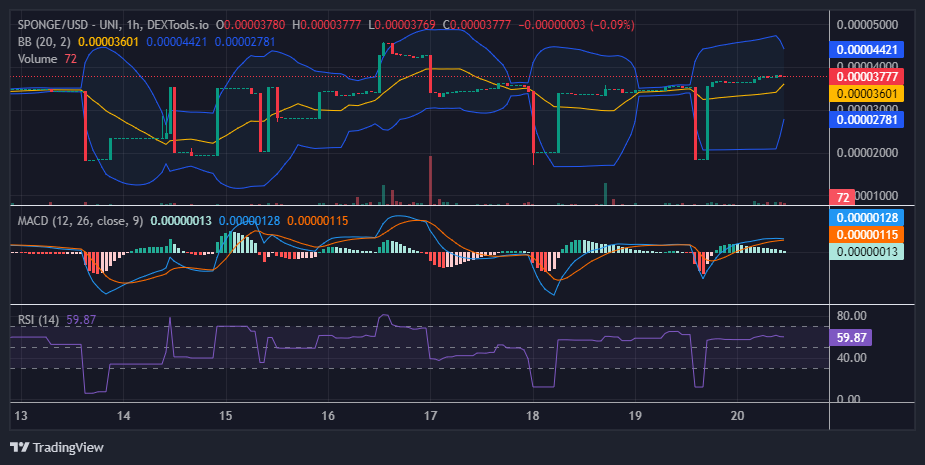Click the RSI (14) indicator label

(x=38, y=320)
